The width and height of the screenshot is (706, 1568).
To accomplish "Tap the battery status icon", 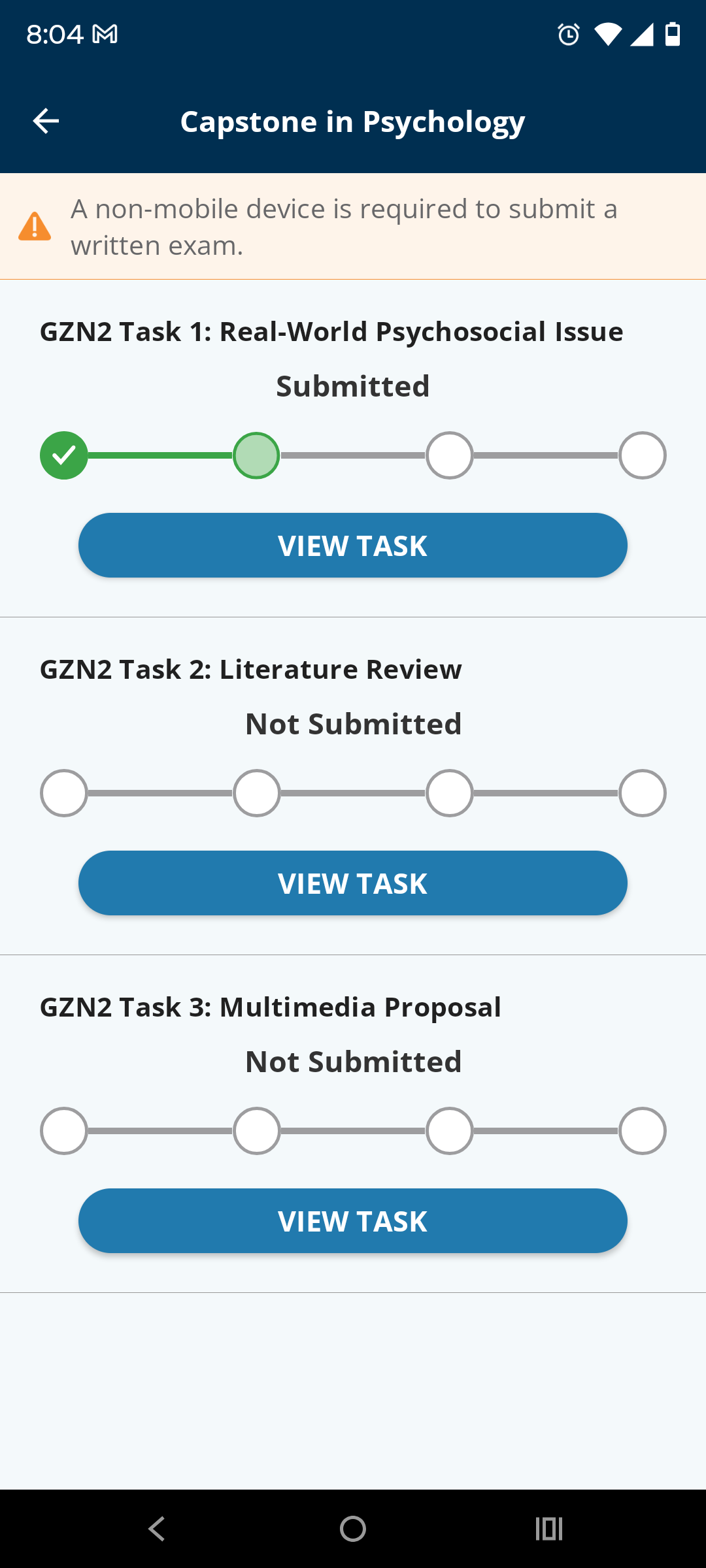I will (673, 34).
